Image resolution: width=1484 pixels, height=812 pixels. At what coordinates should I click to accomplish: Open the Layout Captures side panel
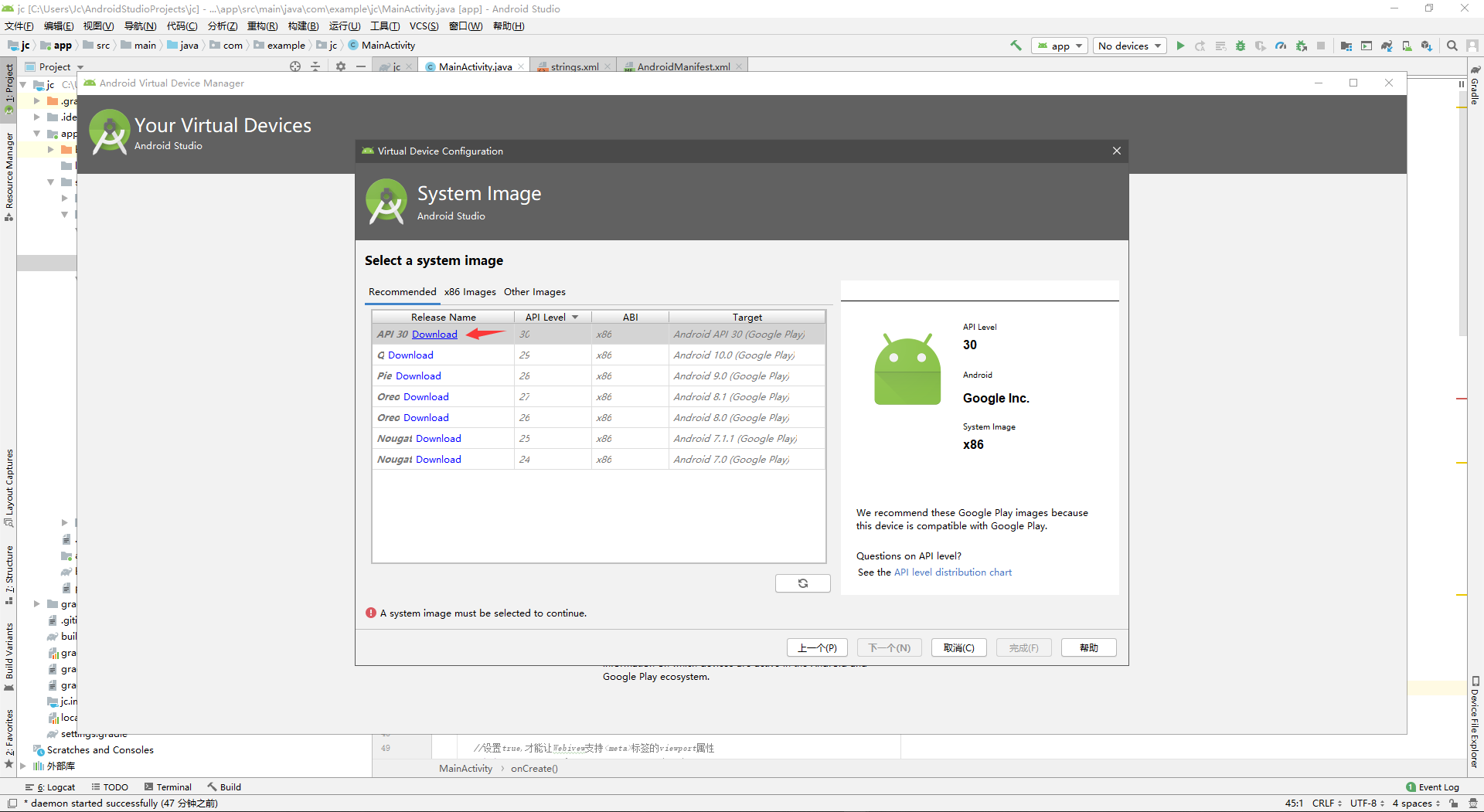pos(9,488)
